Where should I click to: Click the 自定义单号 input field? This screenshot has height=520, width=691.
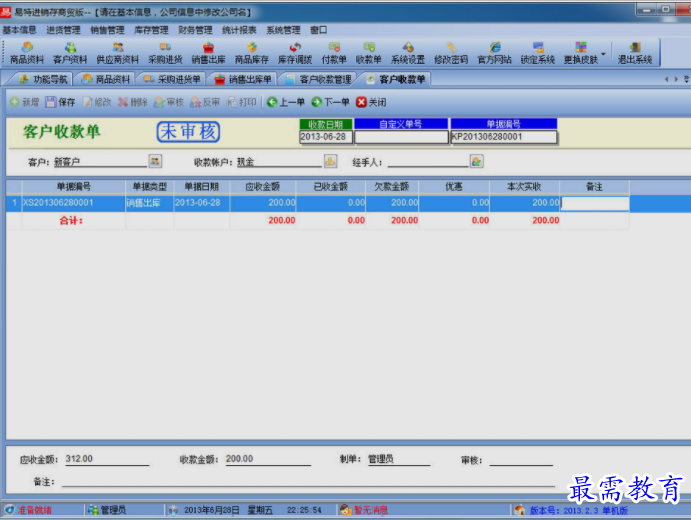pyautogui.click(x=401, y=137)
